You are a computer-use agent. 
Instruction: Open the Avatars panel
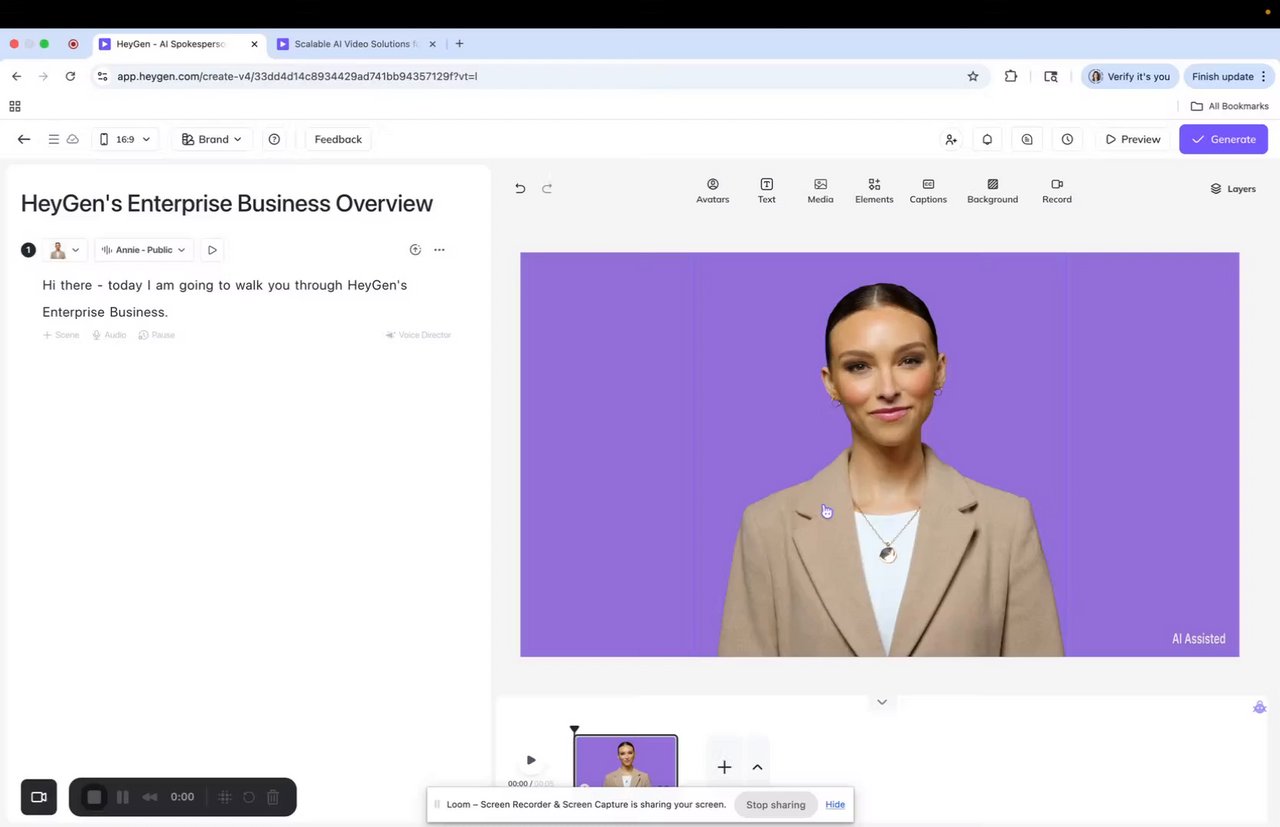click(712, 191)
